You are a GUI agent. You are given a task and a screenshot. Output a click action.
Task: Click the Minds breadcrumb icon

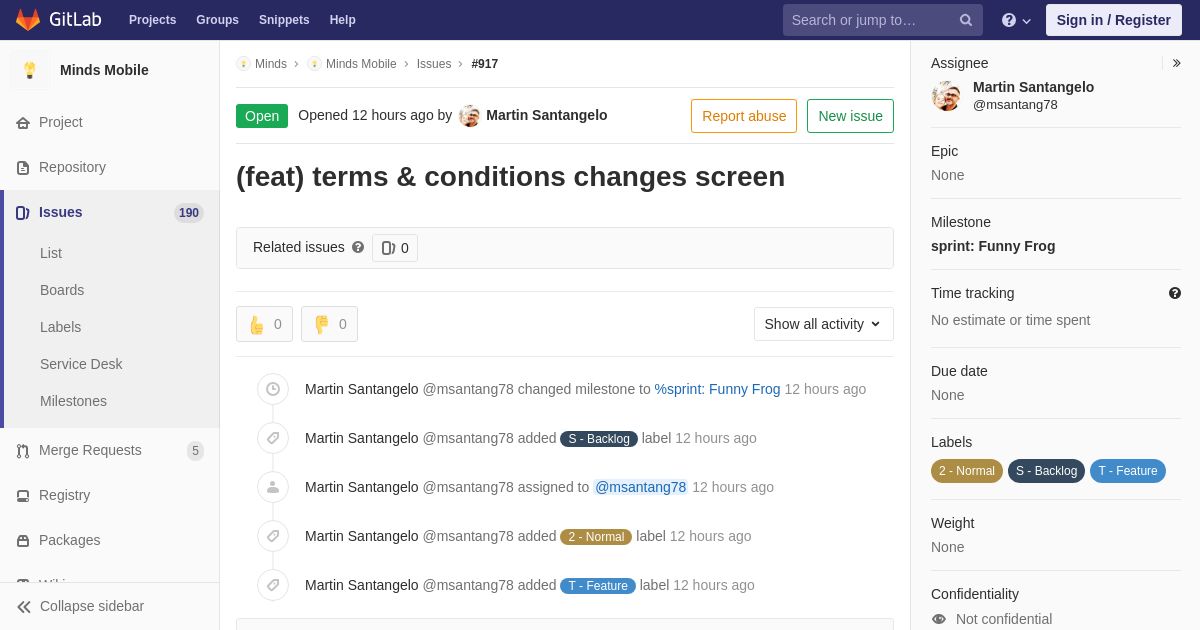(x=243, y=64)
